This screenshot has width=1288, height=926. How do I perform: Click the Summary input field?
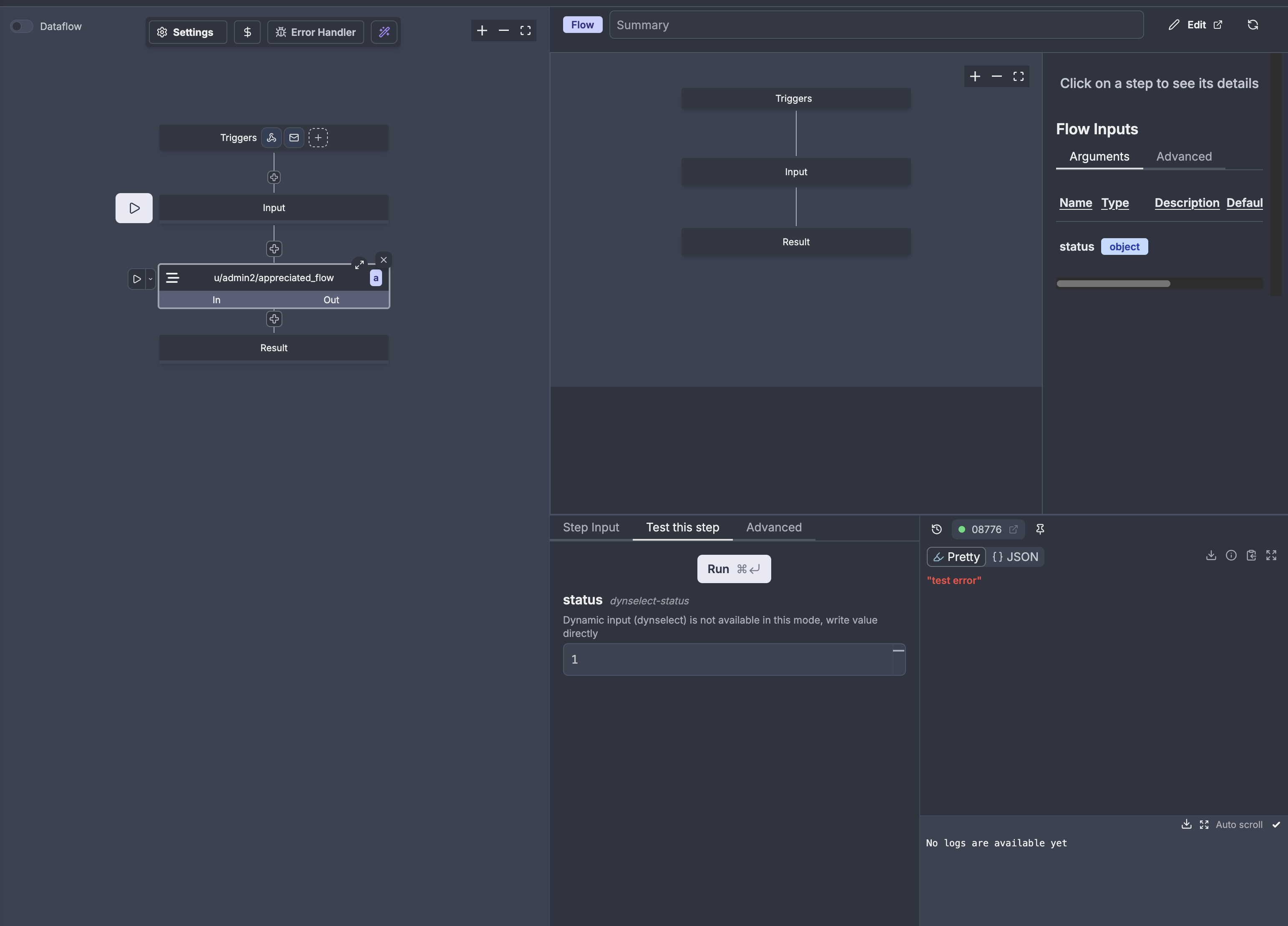pos(876,25)
